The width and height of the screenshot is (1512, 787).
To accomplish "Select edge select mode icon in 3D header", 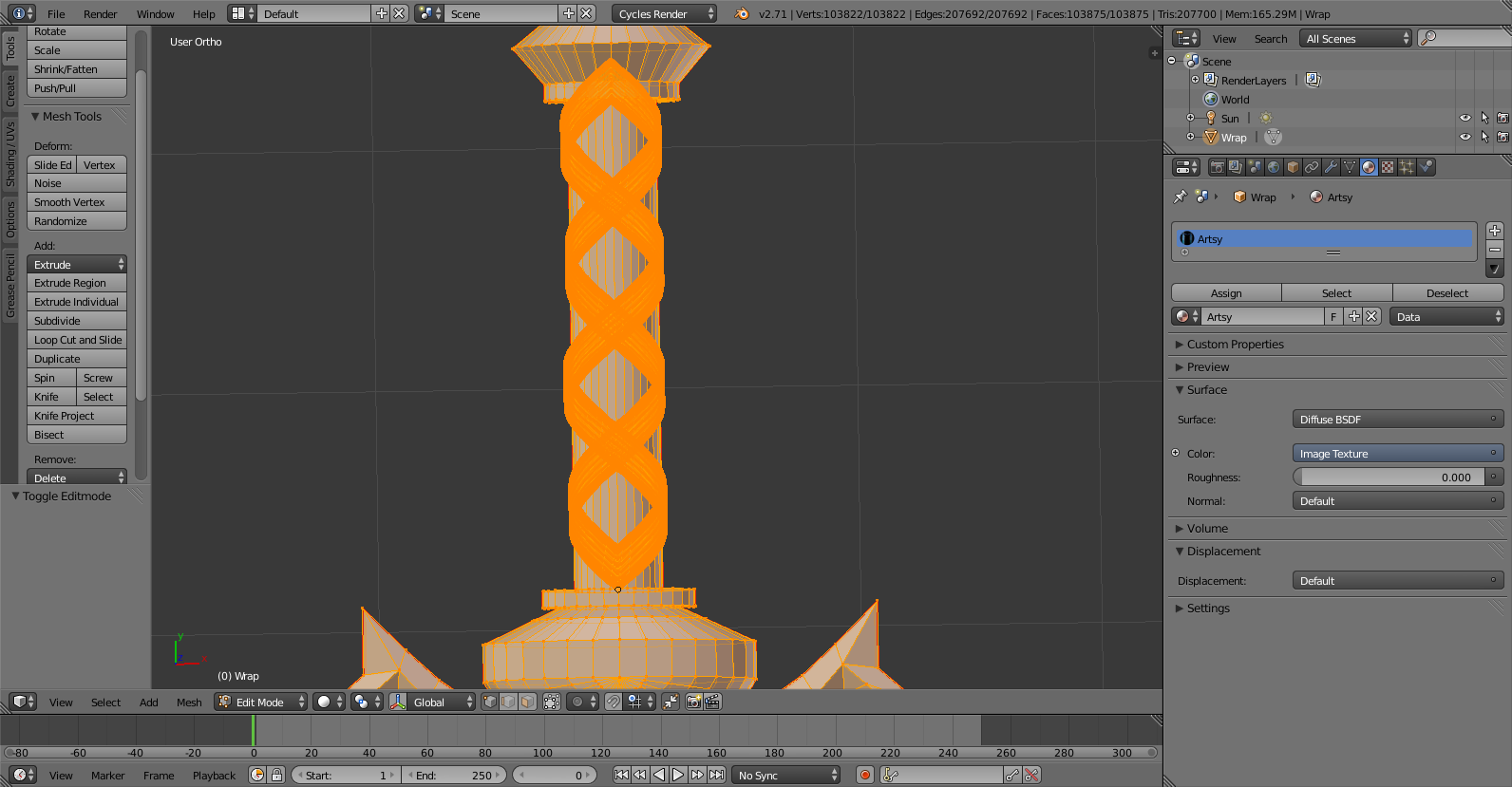I will (x=509, y=702).
